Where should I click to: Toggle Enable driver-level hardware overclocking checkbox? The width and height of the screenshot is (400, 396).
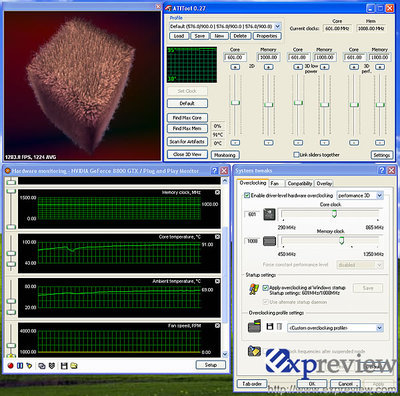point(247,195)
